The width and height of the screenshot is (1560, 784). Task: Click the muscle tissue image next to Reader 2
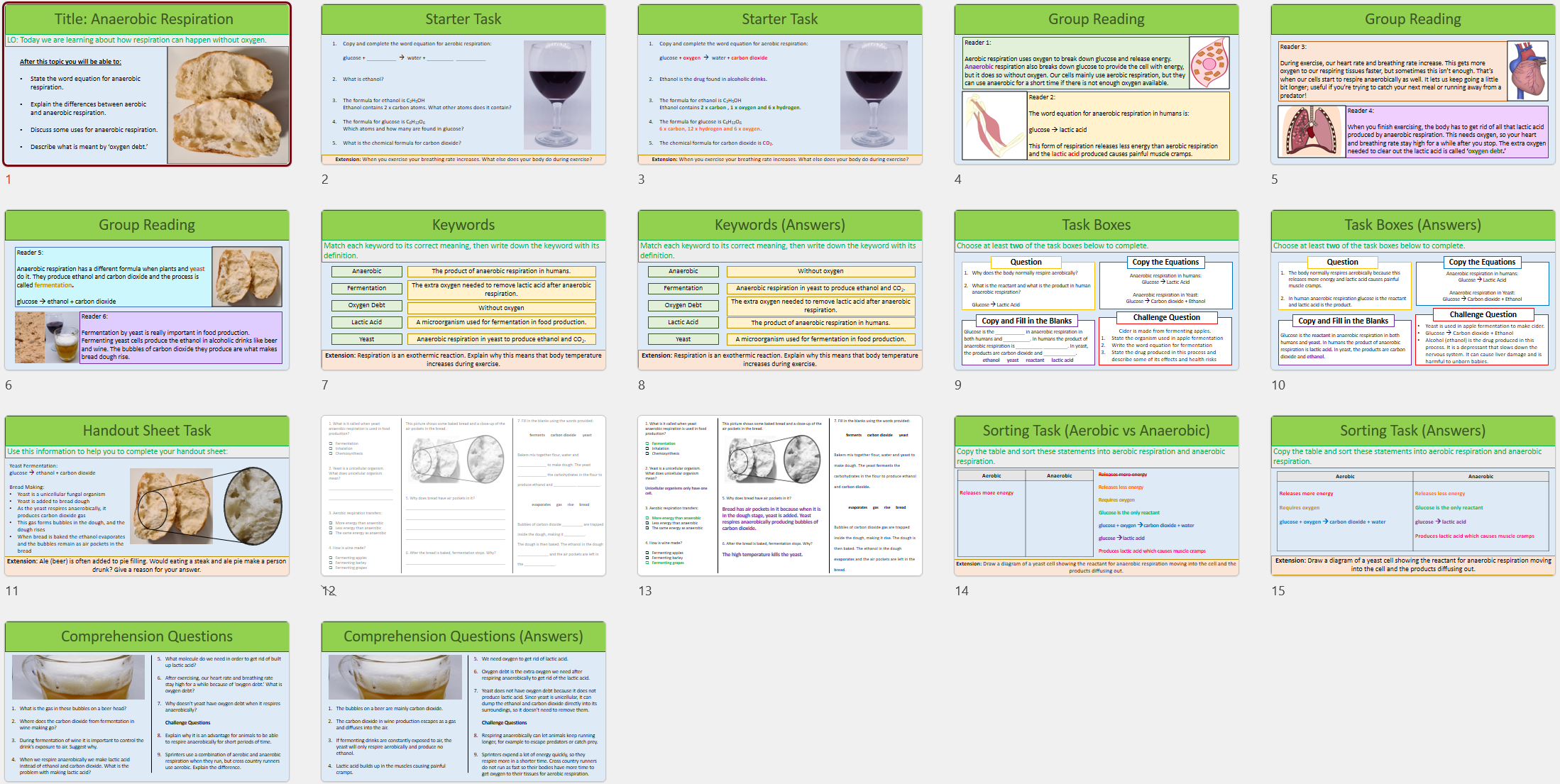[x=993, y=125]
